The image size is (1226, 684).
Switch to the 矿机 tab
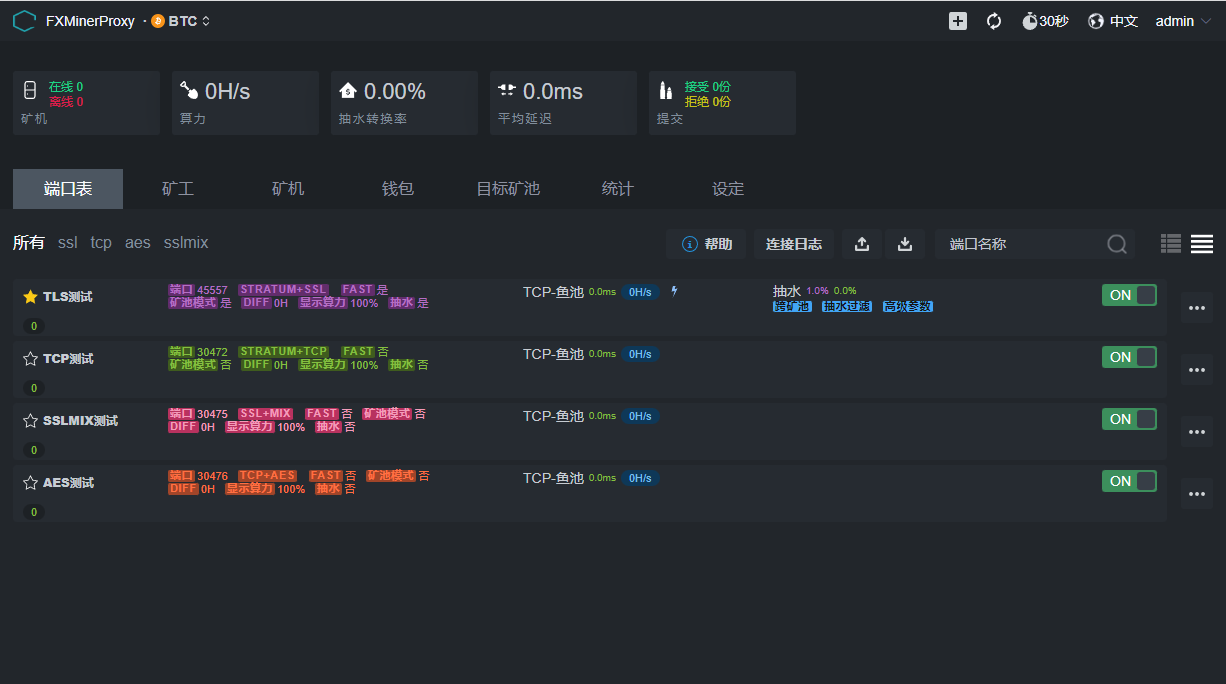point(288,189)
